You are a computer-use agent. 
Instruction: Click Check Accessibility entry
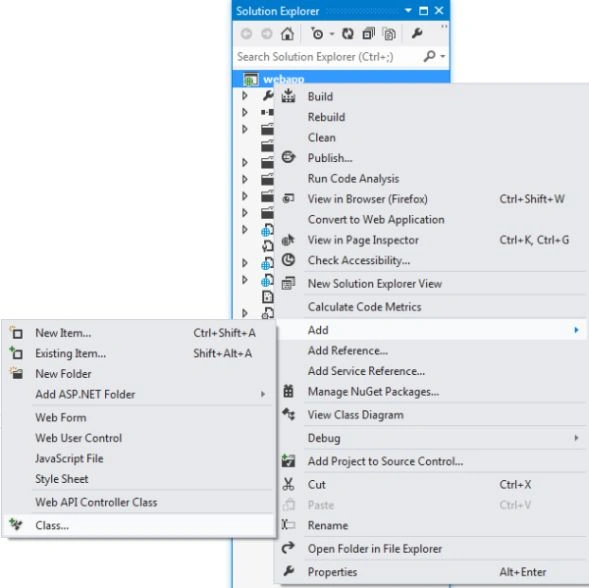click(432, 260)
